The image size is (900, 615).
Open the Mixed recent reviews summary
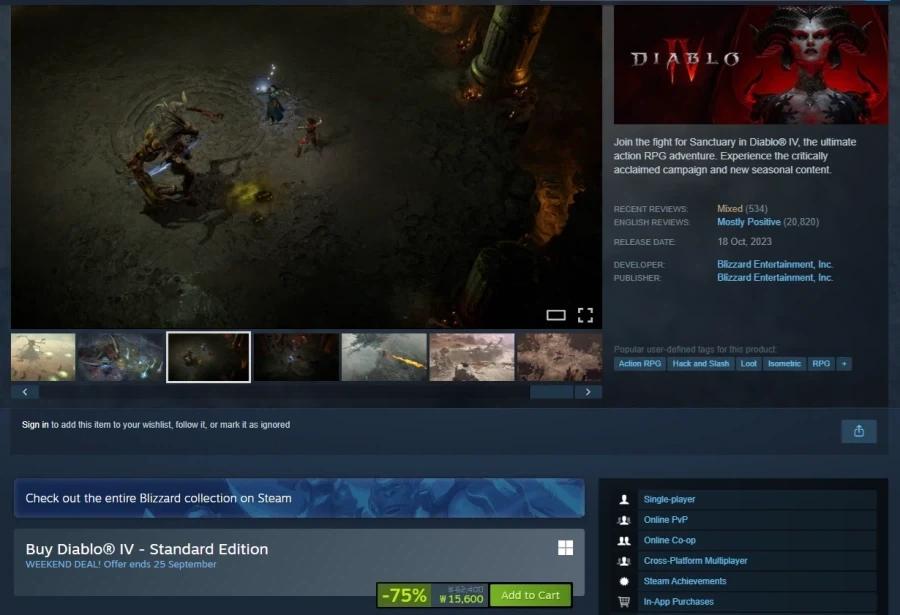[x=730, y=208]
